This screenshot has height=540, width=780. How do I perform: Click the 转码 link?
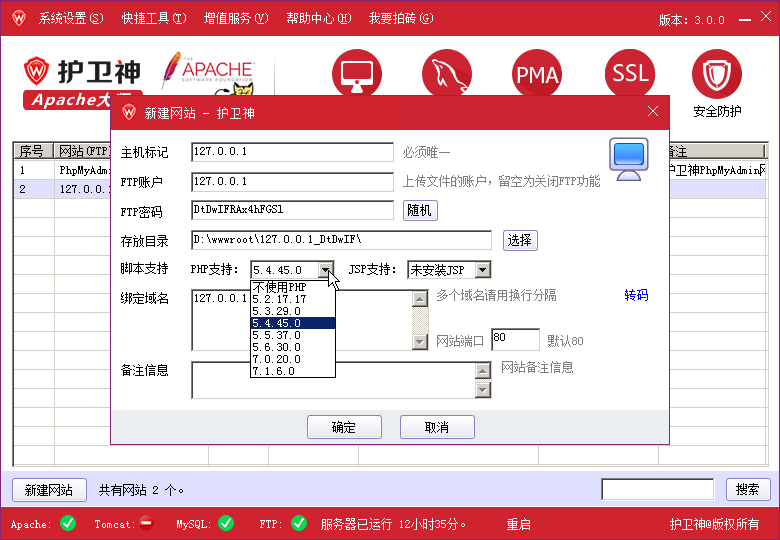(636, 295)
